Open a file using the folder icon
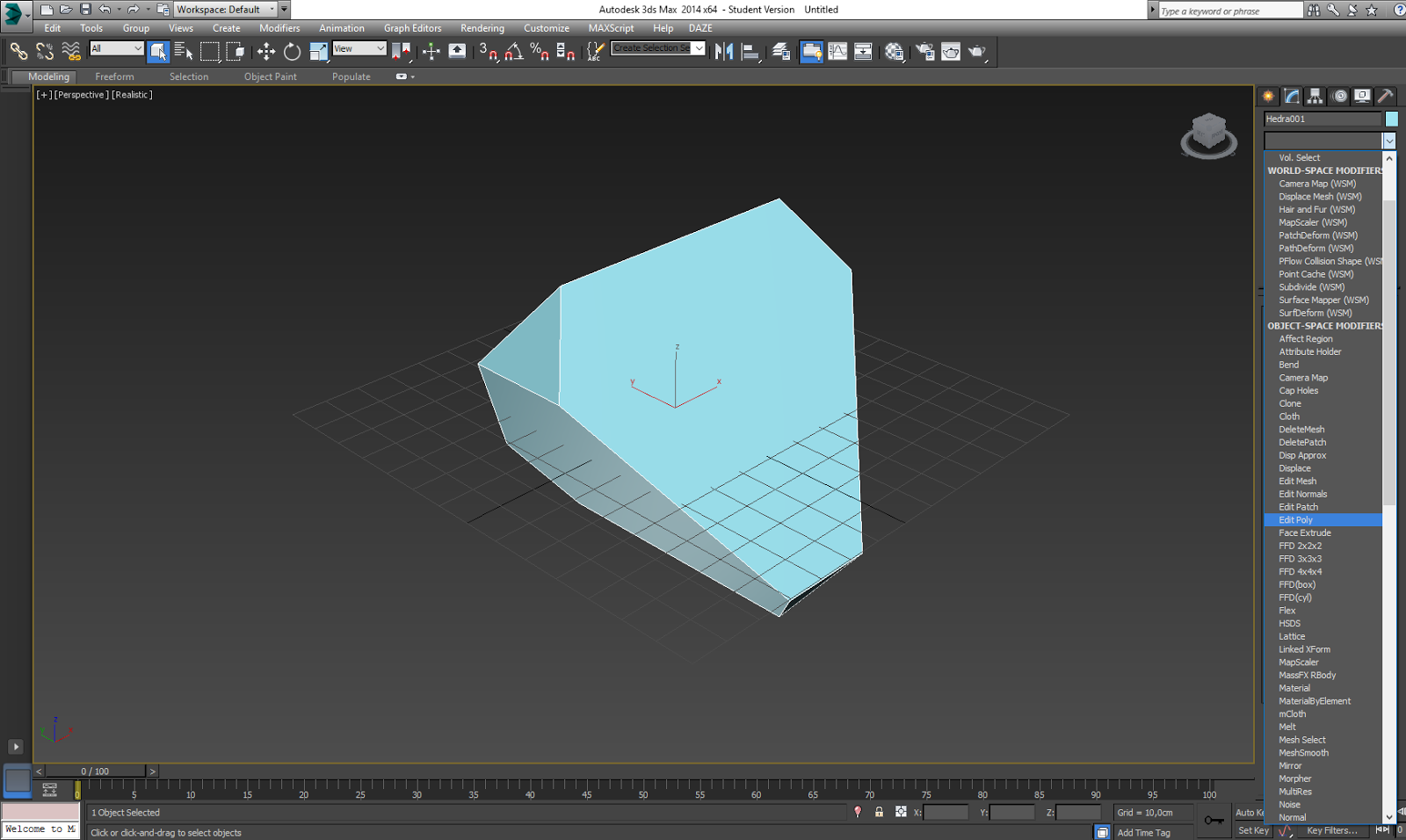1406x840 pixels. pos(66,10)
